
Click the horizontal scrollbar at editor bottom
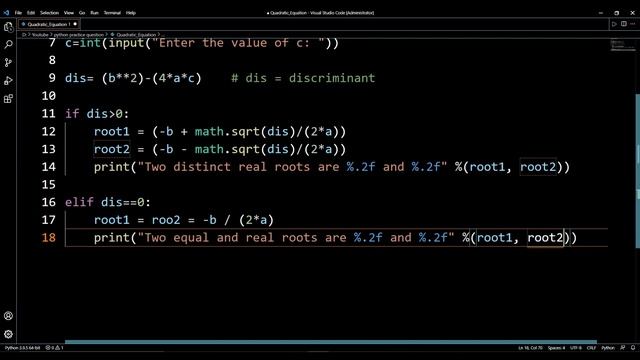(x=331, y=342)
